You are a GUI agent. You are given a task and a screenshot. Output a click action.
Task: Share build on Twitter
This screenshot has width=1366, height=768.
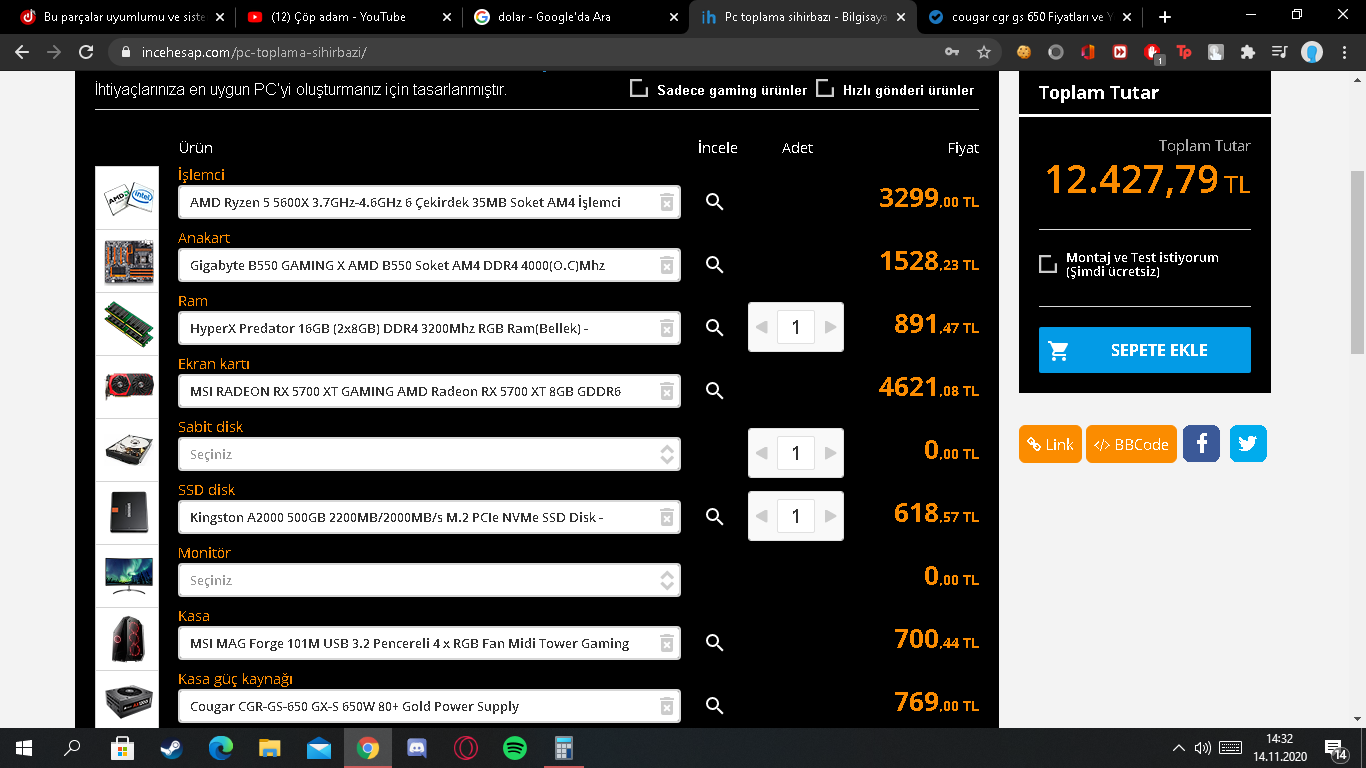(x=1248, y=444)
